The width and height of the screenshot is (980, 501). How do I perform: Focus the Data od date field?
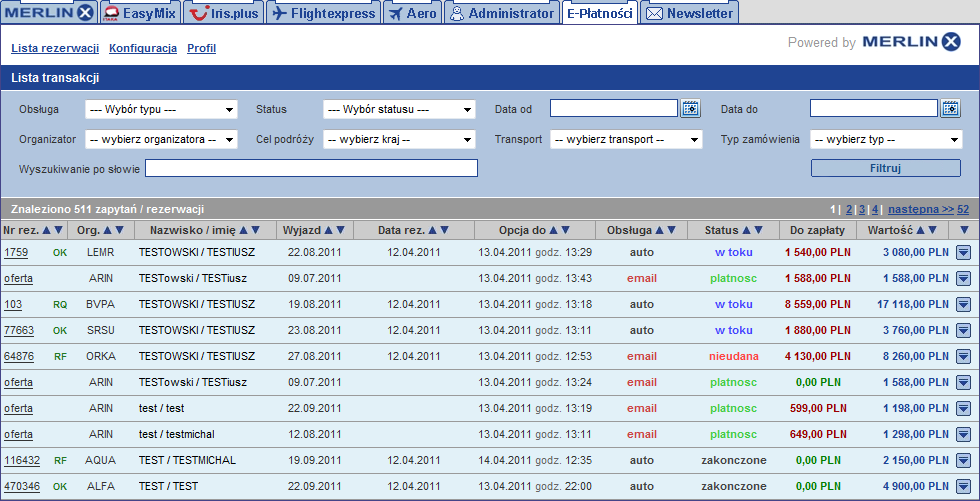614,108
